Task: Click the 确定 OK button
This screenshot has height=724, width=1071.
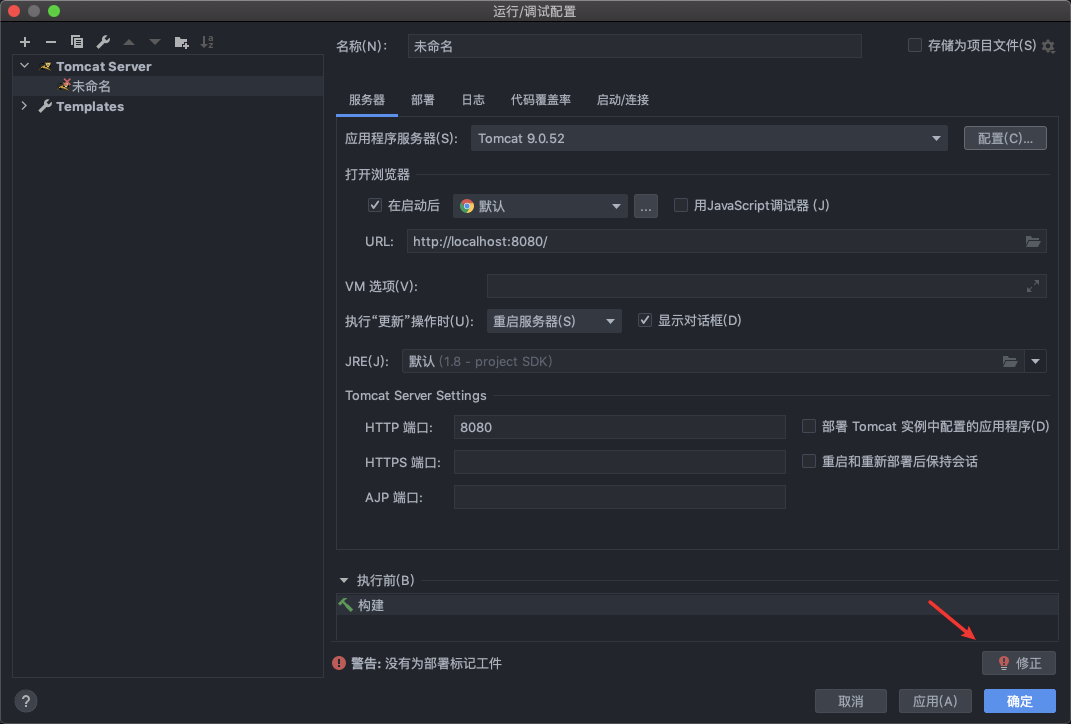Action: [1020, 701]
